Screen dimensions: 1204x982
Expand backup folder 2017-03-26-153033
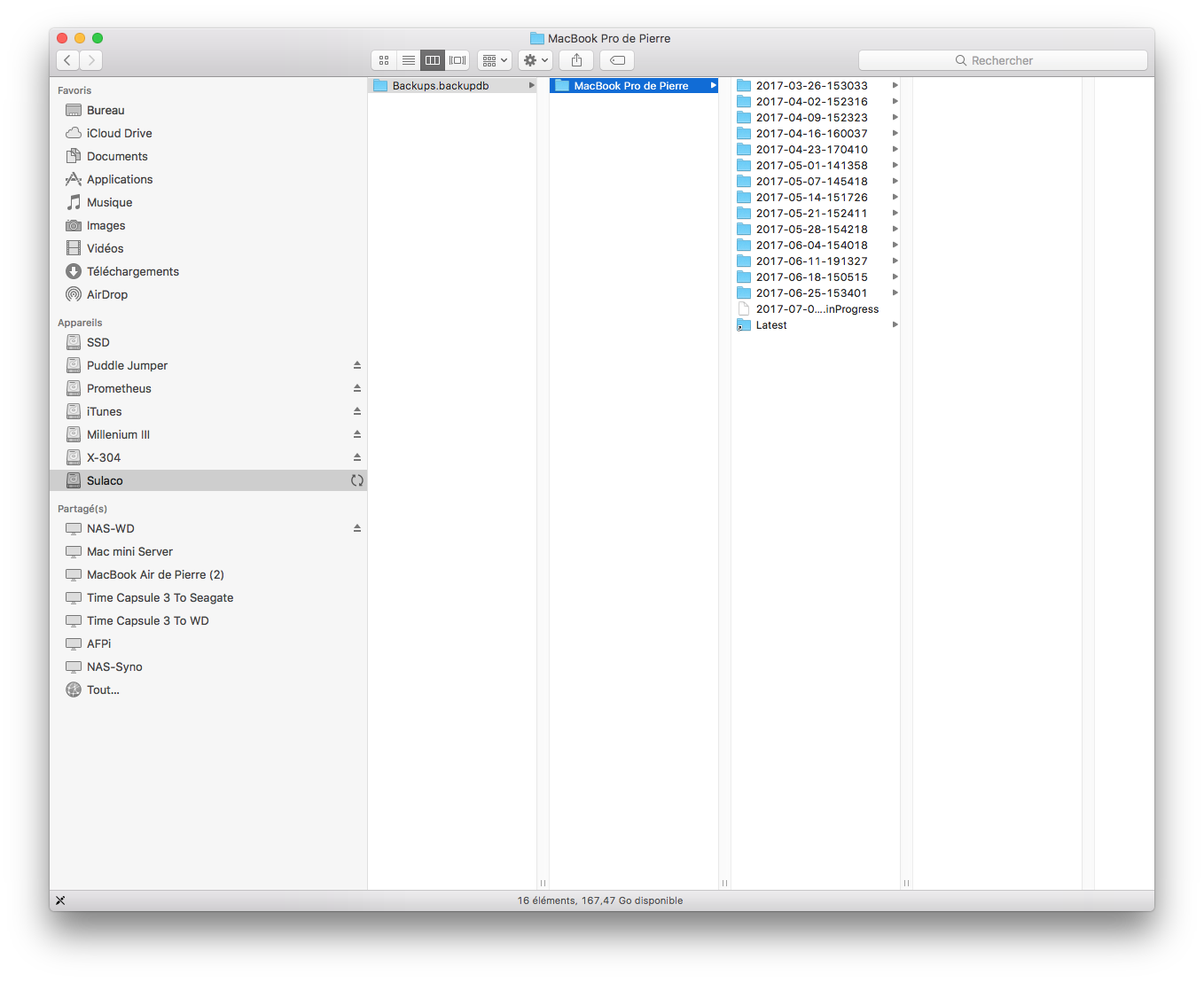pyautogui.click(x=895, y=86)
